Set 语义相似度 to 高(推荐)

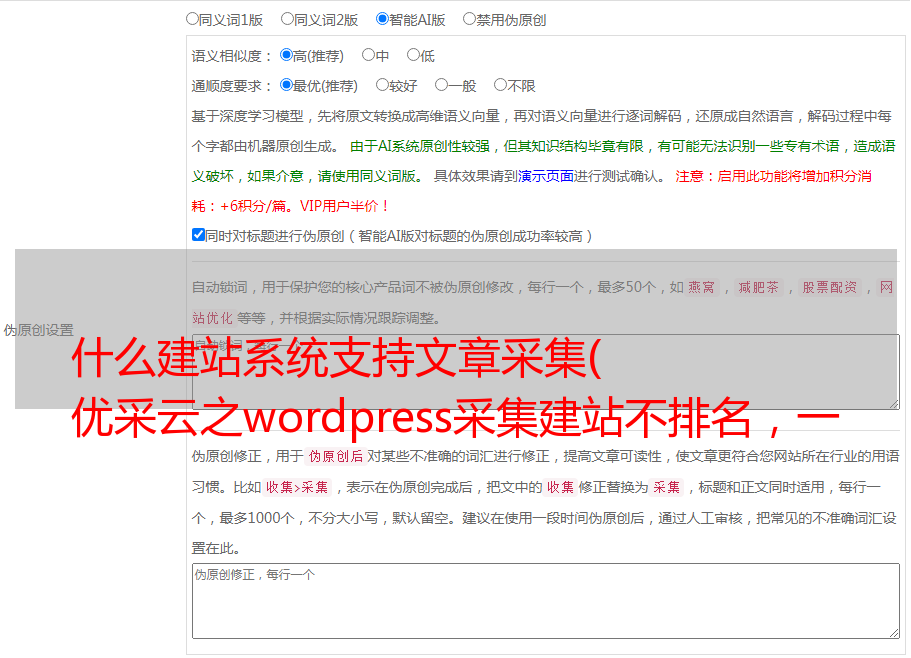tap(286, 55)
